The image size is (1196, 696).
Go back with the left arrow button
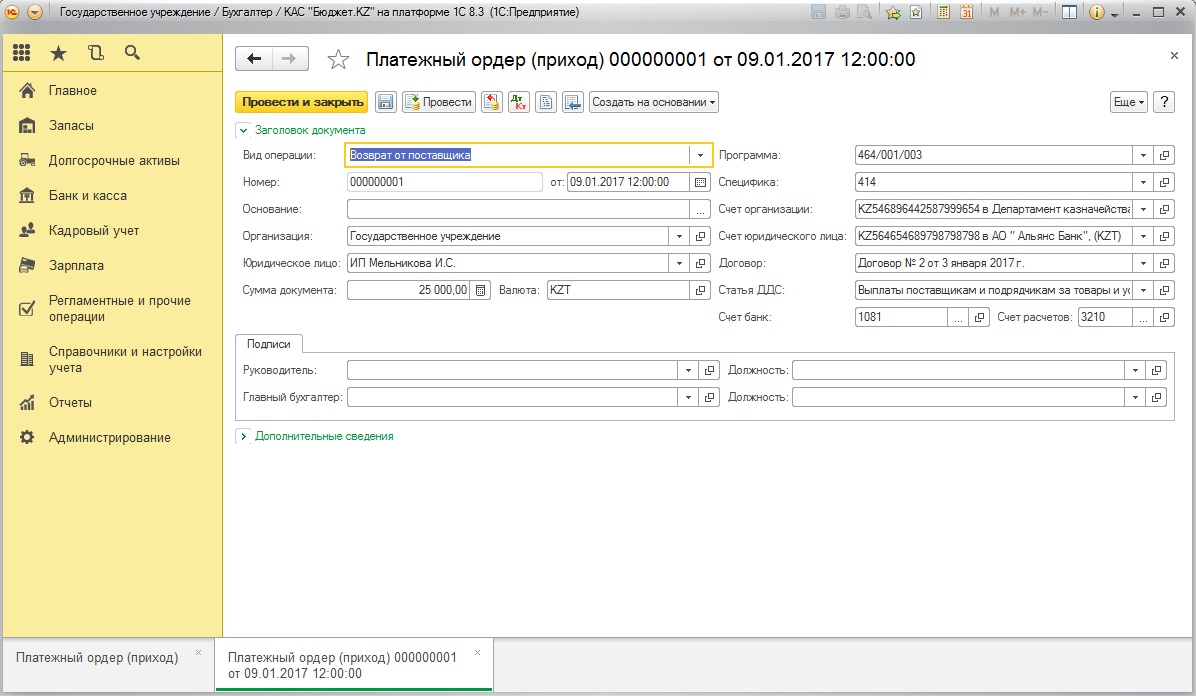pyautogui.click(x=254, y=59)
